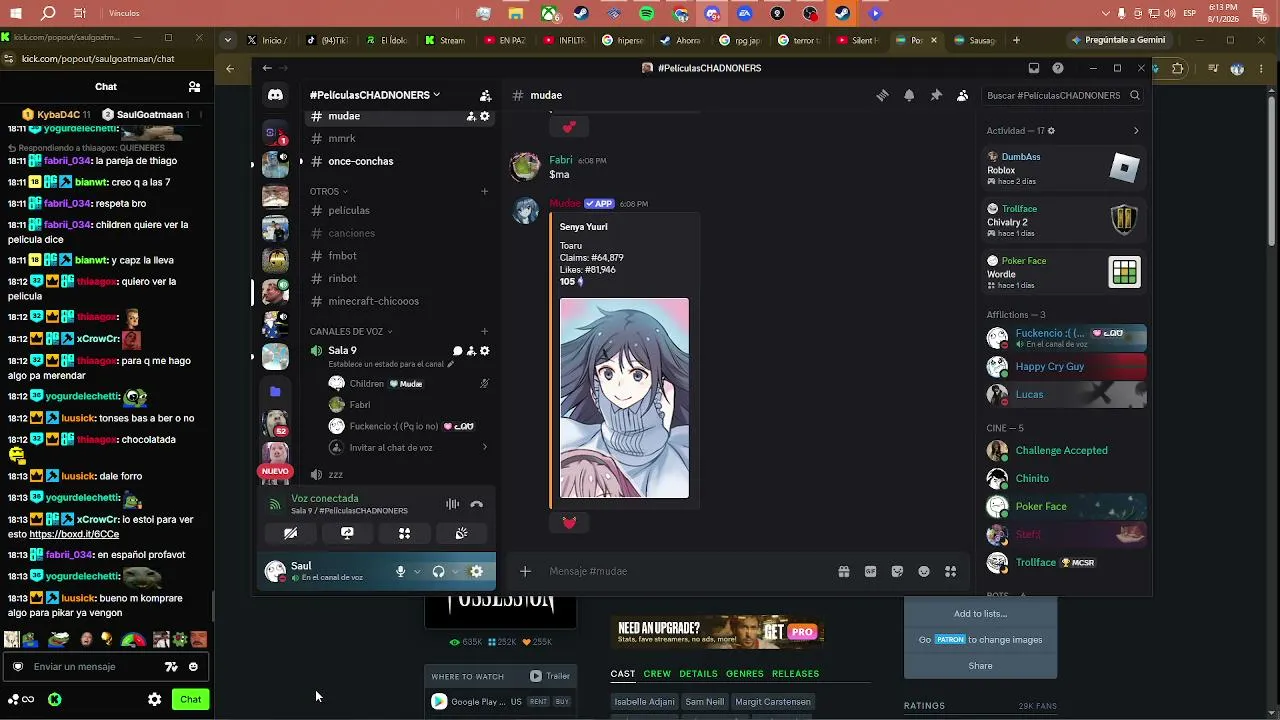This screenshot has width=1280, height=720.
Task: Disconnect from voice call
Action: click(x=476, y=504)
